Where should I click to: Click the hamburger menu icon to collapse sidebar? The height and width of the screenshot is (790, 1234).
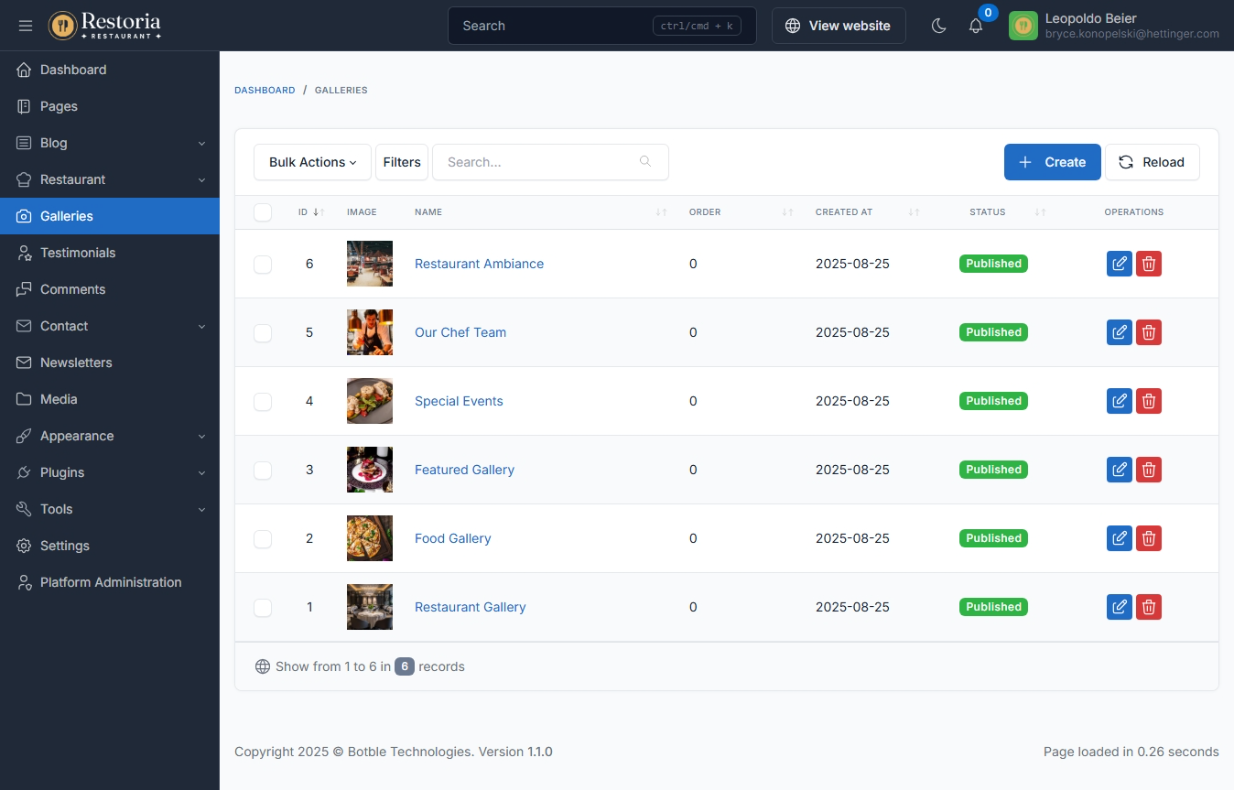(x=26, y=26)
